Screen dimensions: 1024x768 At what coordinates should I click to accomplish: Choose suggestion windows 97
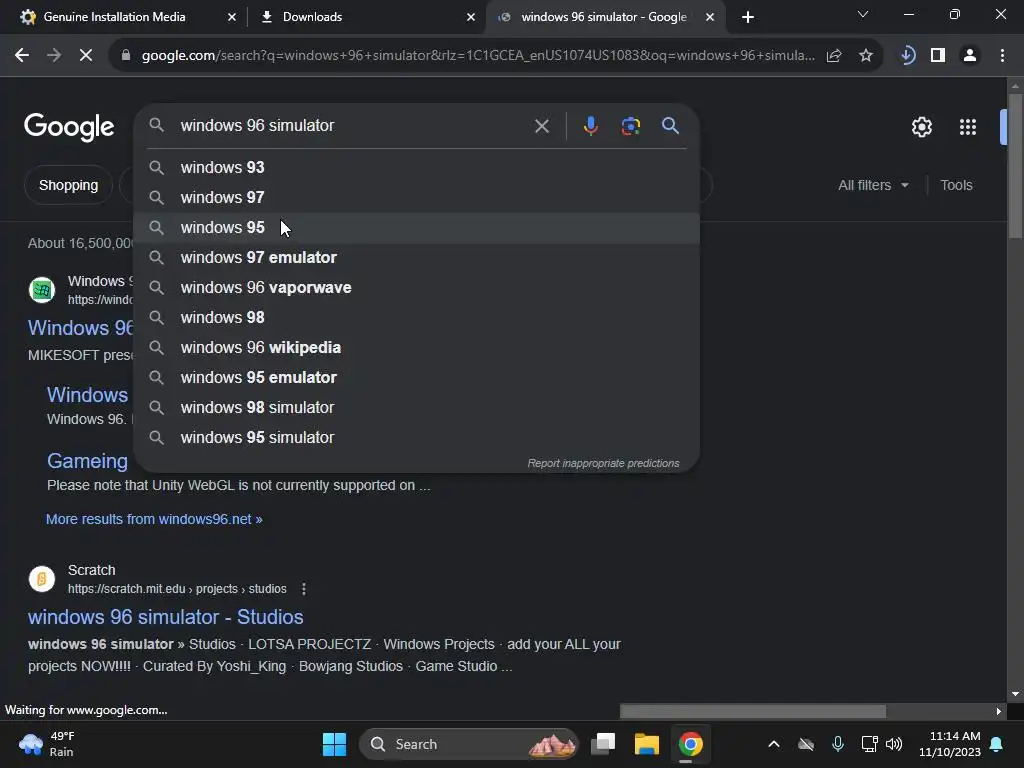click(417, 198)
